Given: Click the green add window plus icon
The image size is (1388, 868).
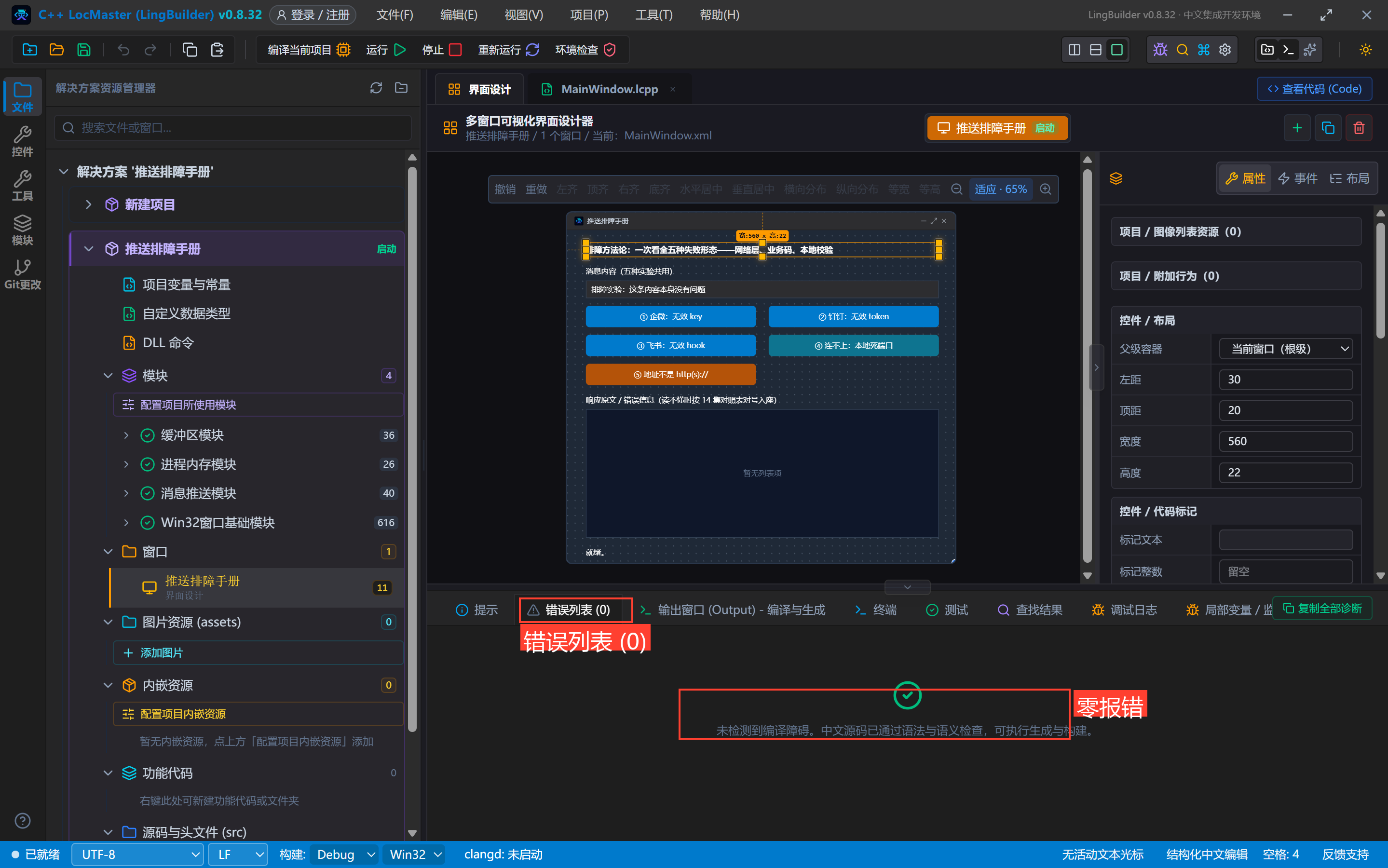Looking at the screenshot, I should tap(1297, 127).
